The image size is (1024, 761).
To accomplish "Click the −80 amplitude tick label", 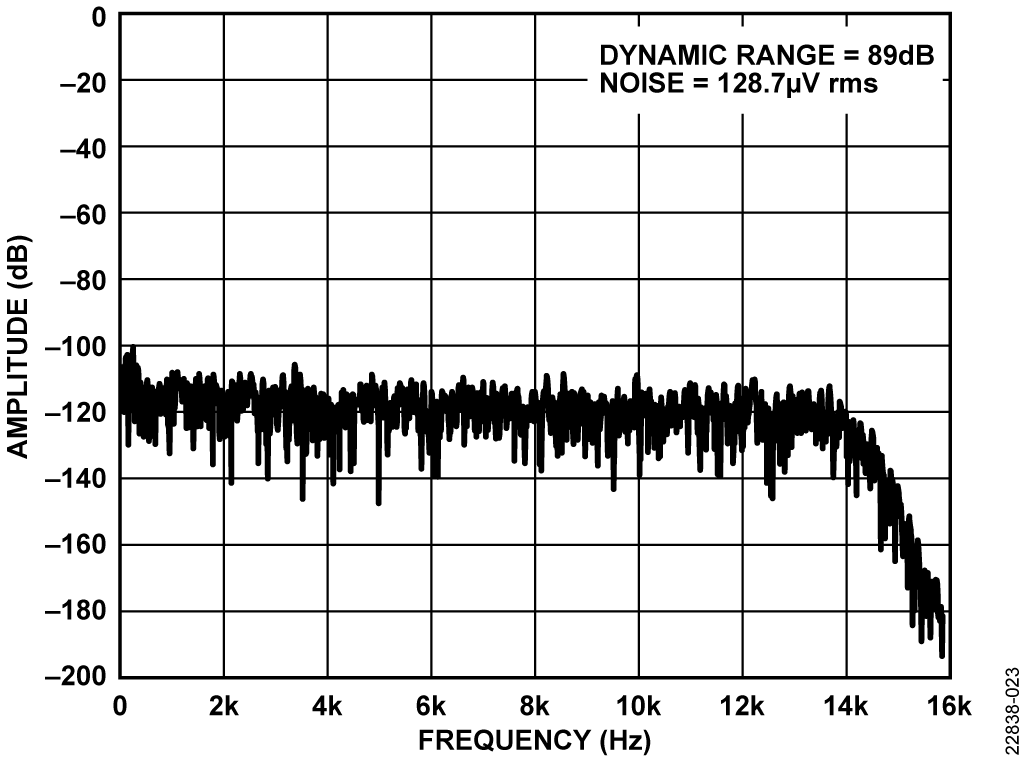I will (x=78, y=280).
